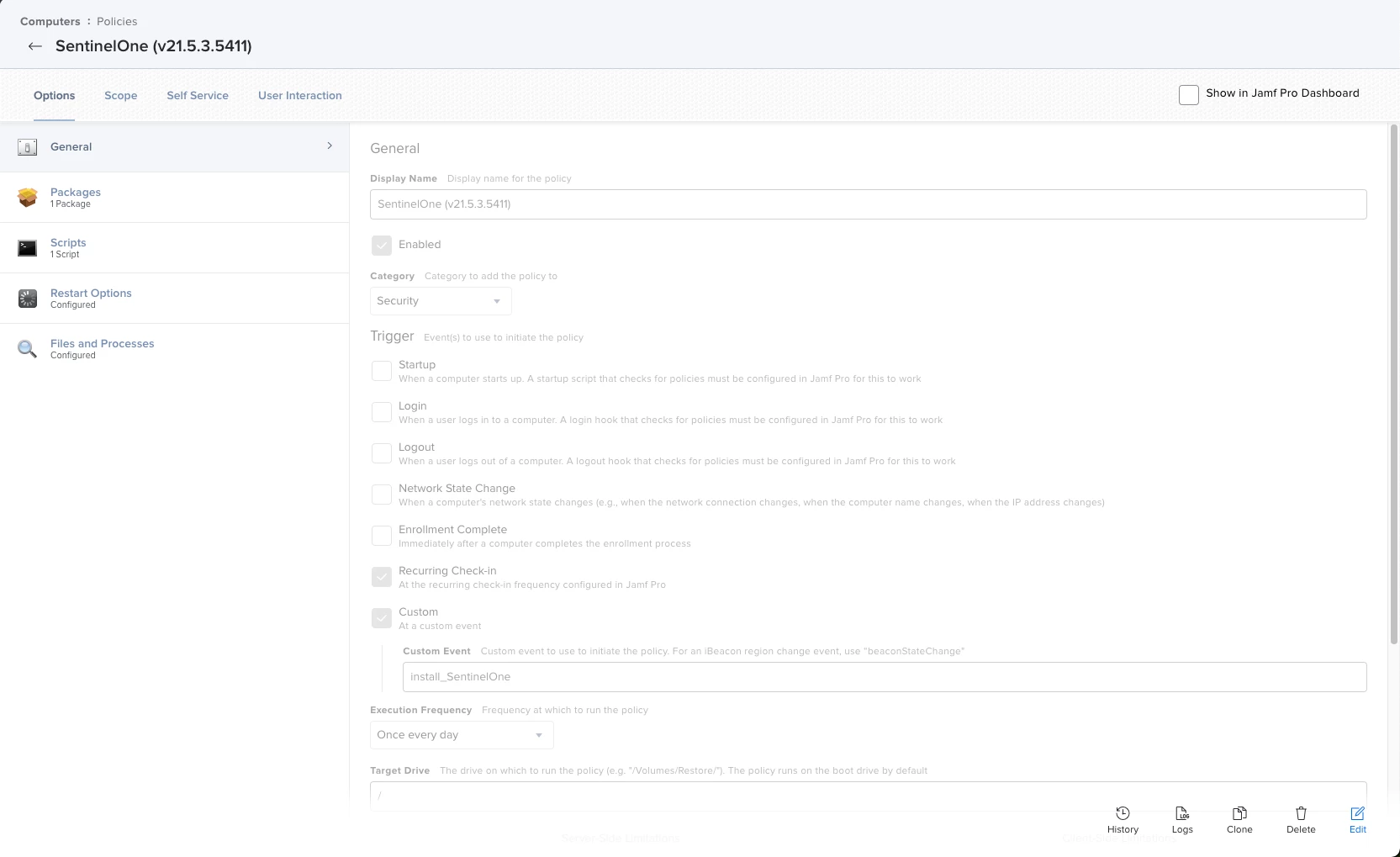Clone this policy
Screen dimensions: 1400x857
[x=1239, y=820]
